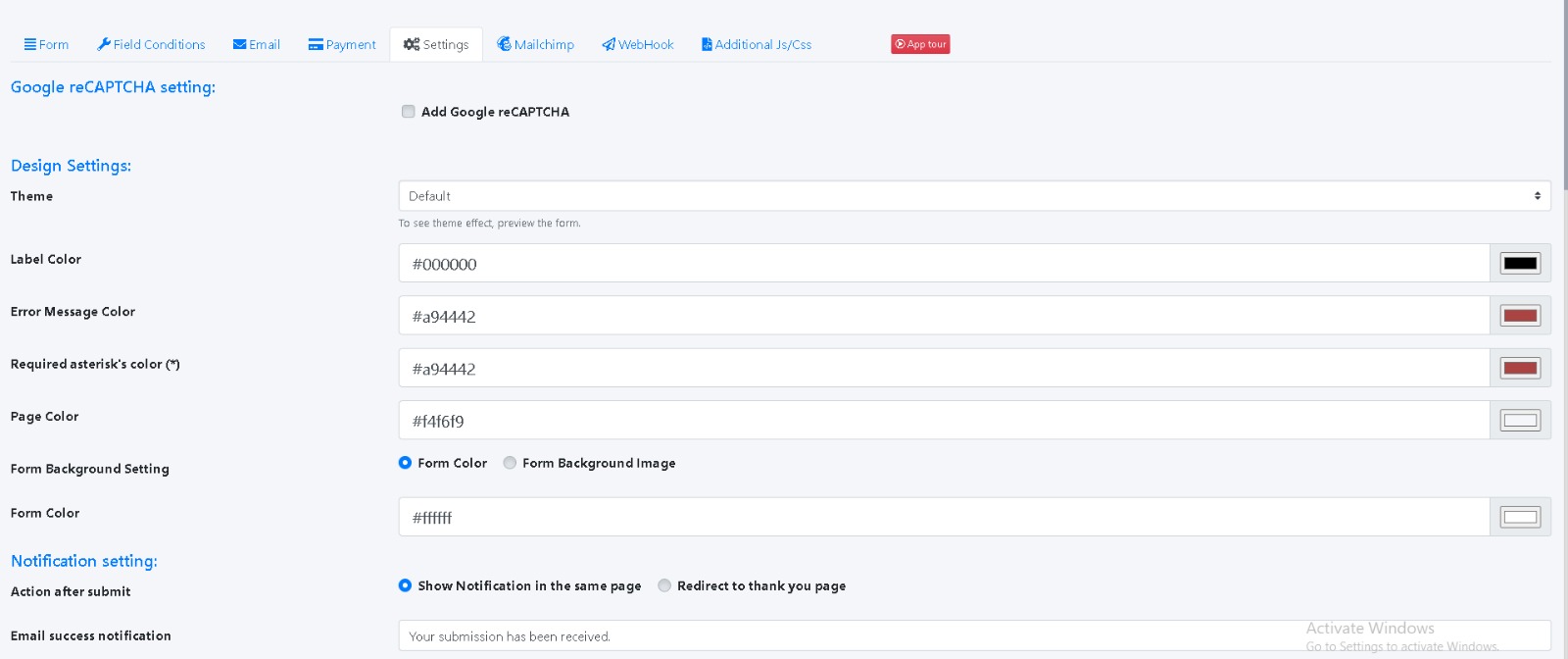Click the WebHook paper plane icon
This screenshot has width=1568, height=659.
(609, 44)
